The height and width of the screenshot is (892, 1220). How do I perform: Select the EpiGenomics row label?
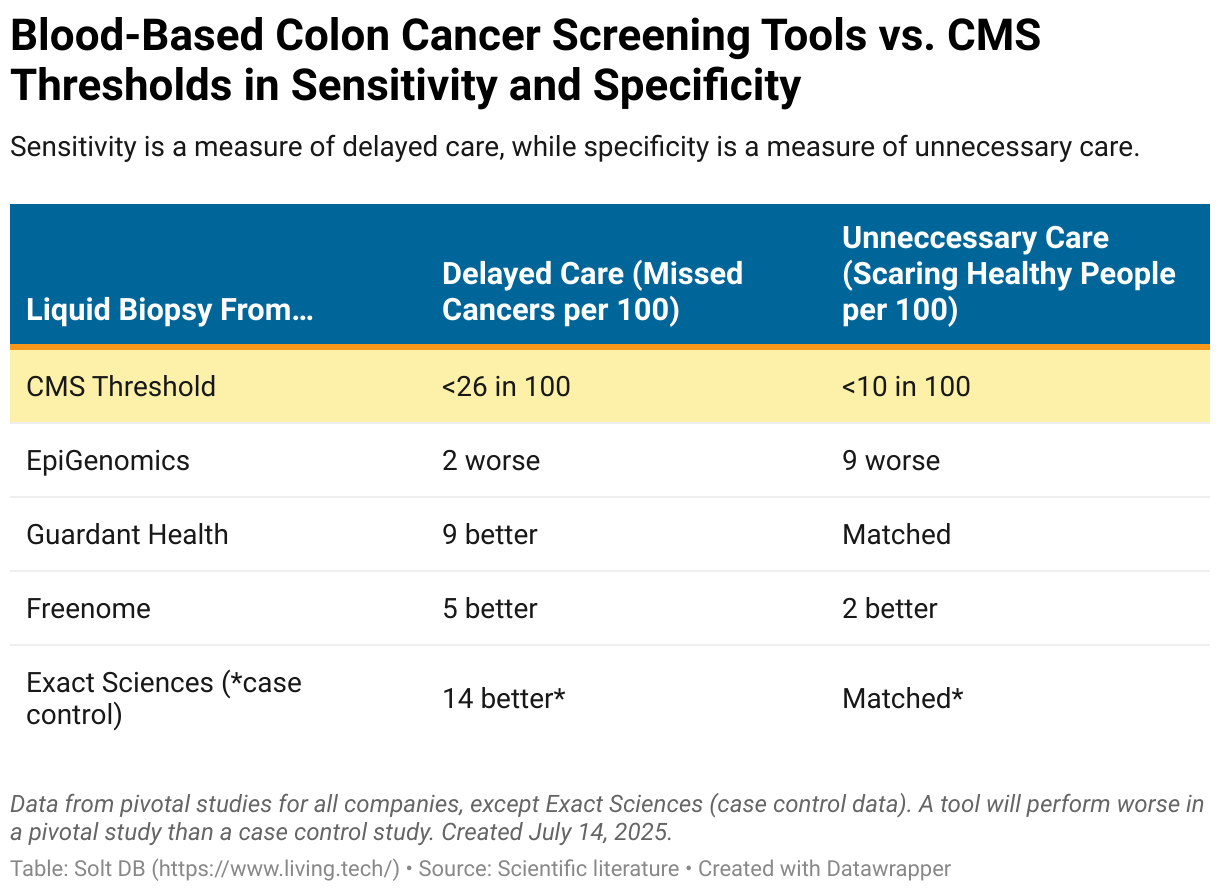108,460
